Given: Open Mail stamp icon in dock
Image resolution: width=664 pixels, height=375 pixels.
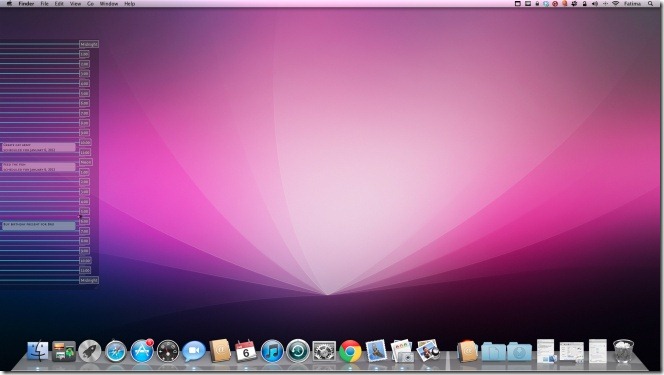Looking at the screenshot, I should click(376, 351).
